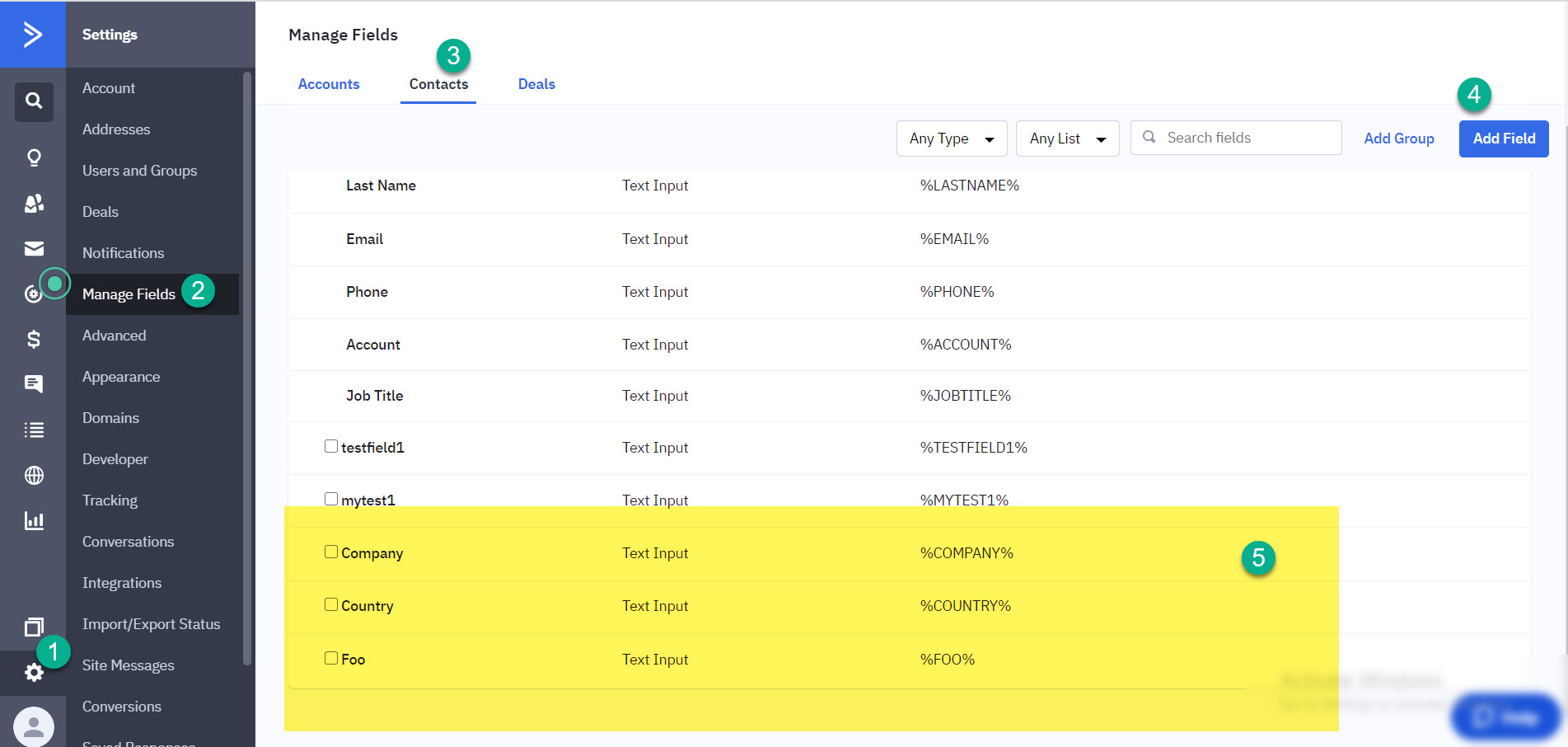Open Developer settings
1568x747 pixels.
pyautogui.click(x=115, y=459)
